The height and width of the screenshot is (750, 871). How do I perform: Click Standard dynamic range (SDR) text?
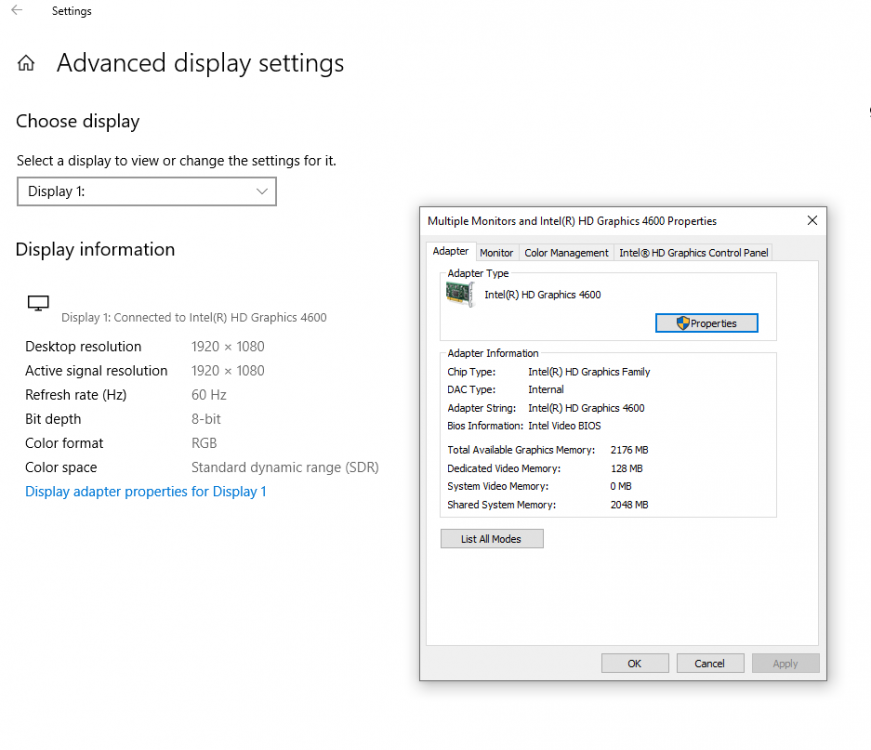[x=285, y=467]
